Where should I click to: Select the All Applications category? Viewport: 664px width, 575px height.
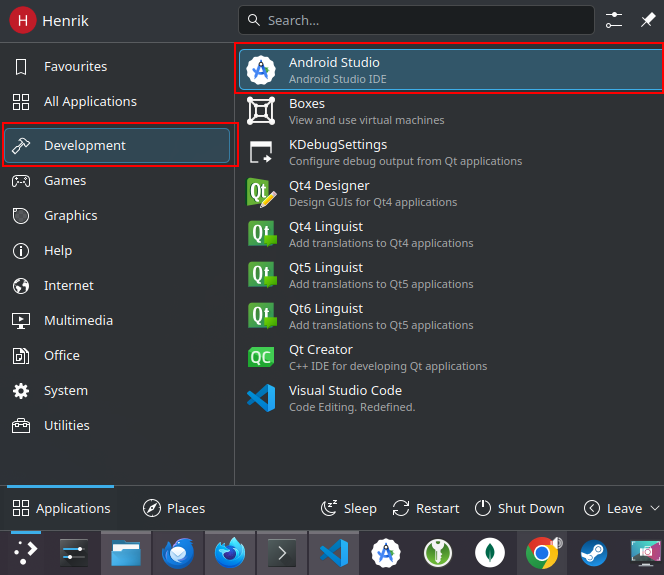[x=117, y=102]
